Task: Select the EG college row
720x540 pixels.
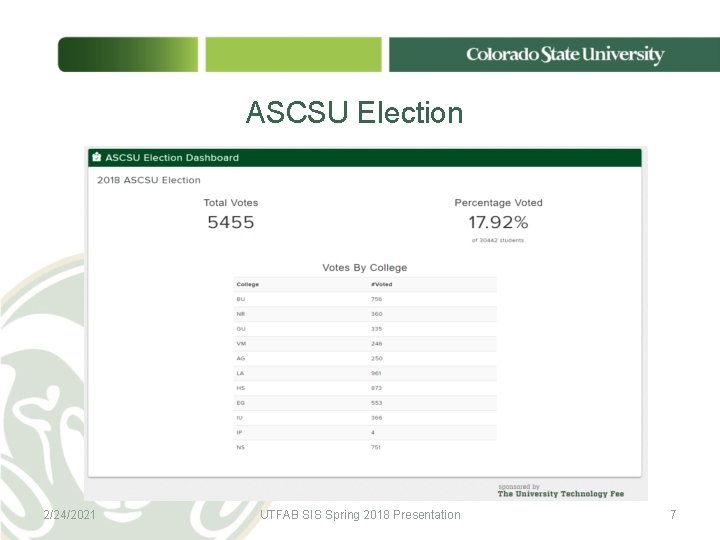Action: pyautogui.click(x=364, y=403)
